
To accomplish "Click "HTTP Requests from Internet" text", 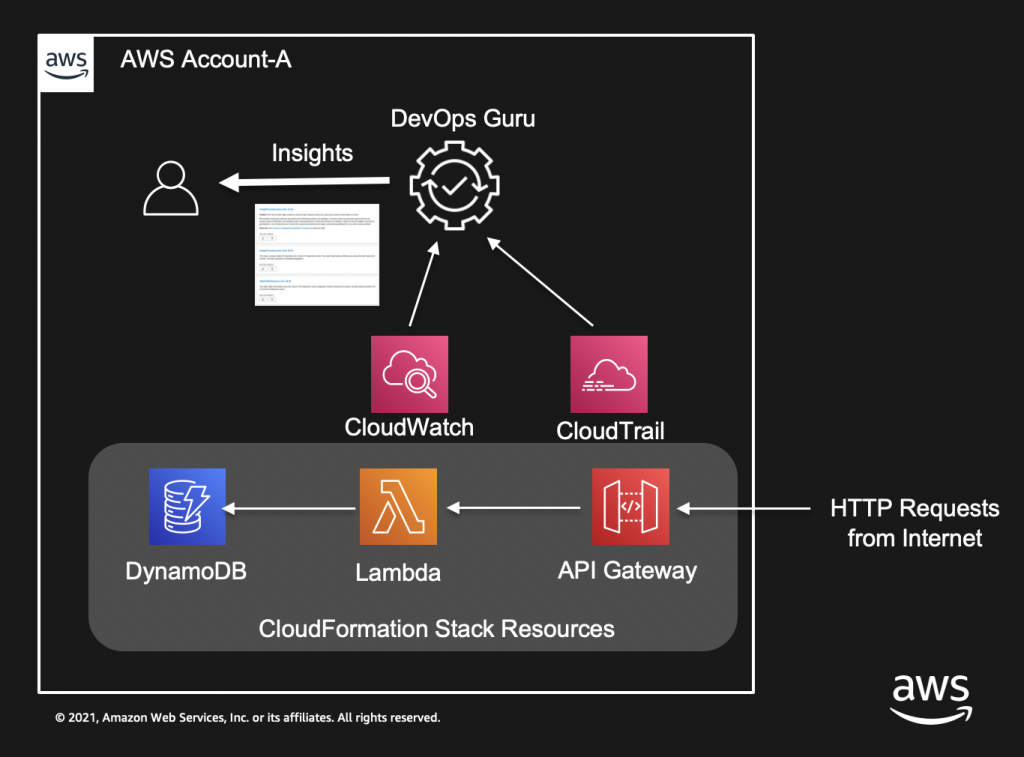I will pyautogui.click(x=915, y=523).
